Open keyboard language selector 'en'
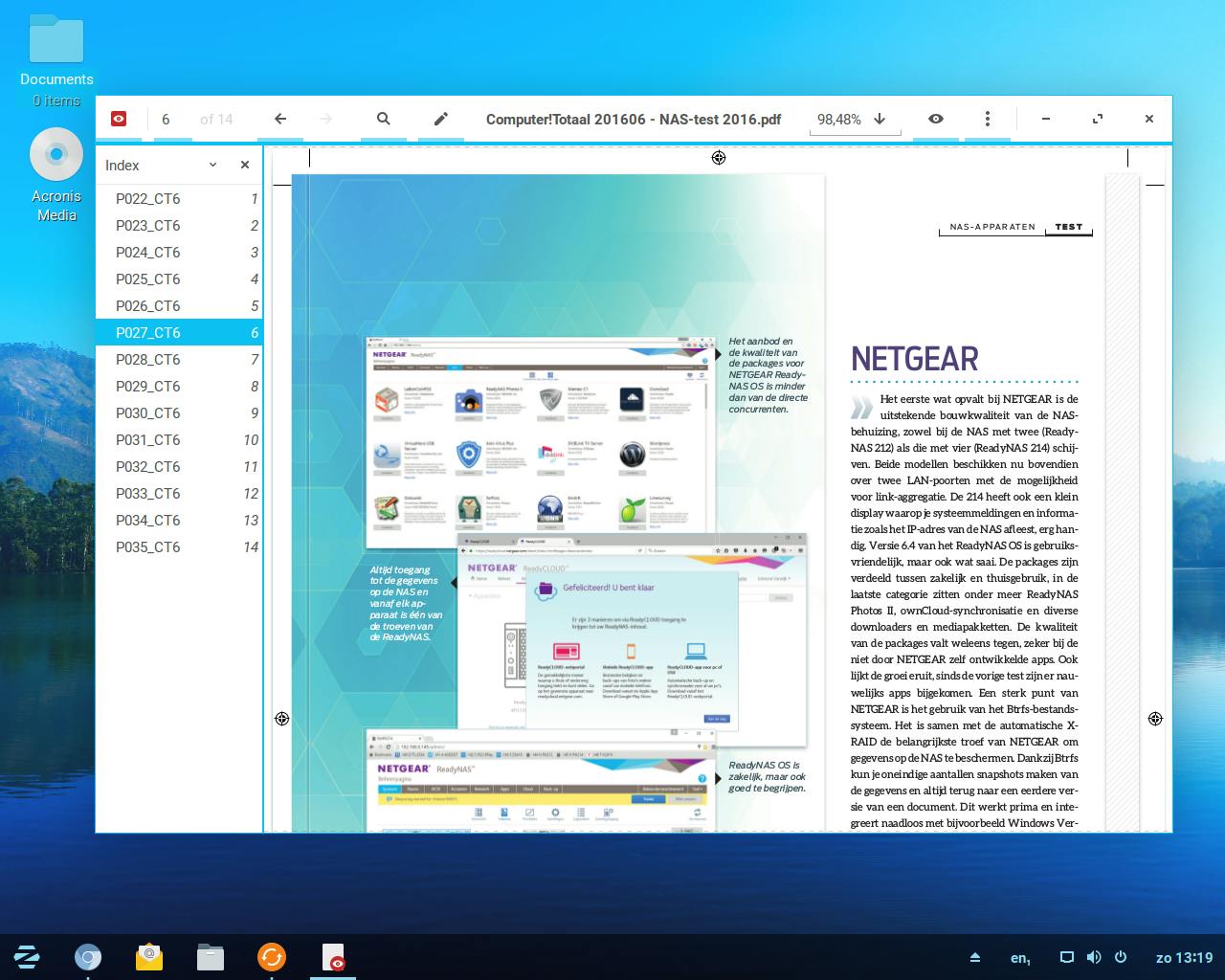The height and width of the screenshot is (980, 1225). pyautogui.click(x=1019, y=957)
